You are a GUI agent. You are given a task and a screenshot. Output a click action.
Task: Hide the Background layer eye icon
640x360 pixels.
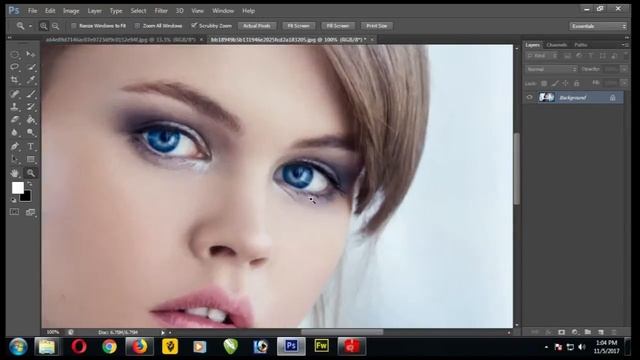pyautogui.click(x=529, y=98)
